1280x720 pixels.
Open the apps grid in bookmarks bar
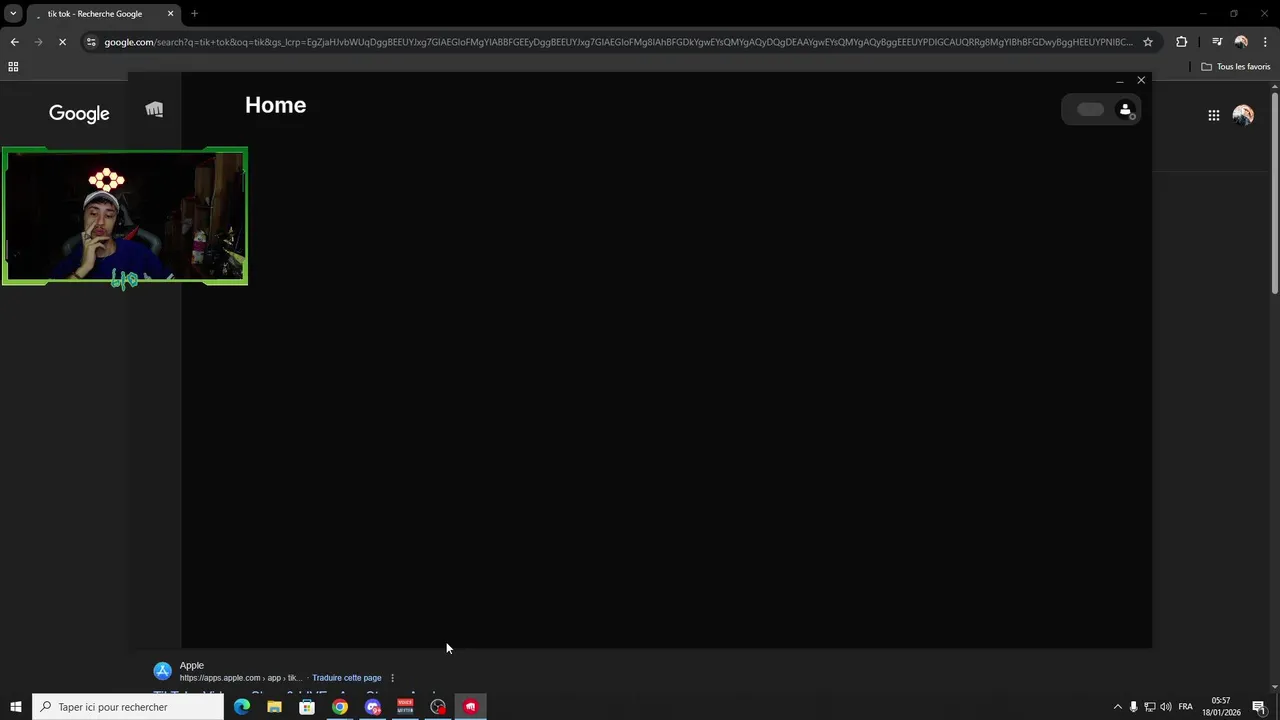(13, 67)
